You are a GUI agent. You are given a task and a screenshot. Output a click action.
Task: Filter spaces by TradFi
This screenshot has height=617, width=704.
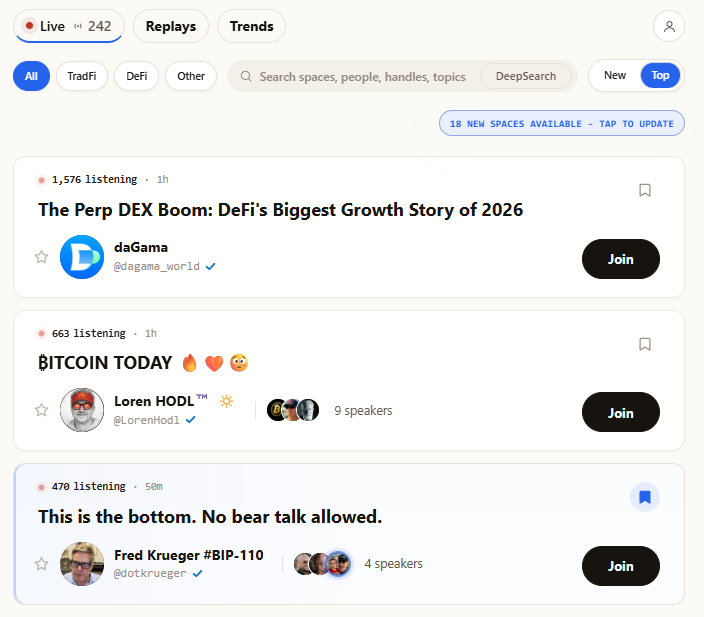click(x=82, y=76)
